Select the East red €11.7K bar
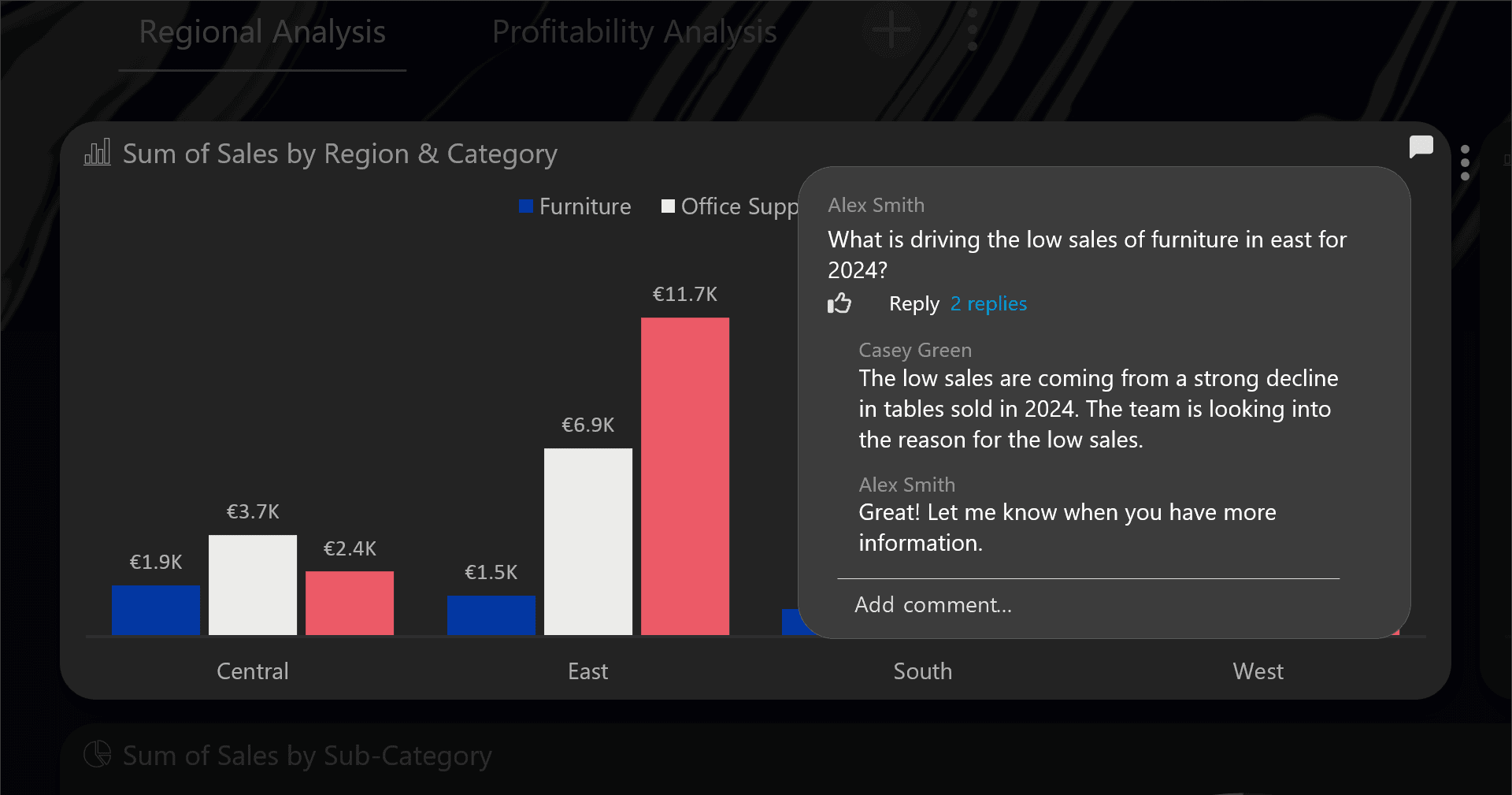The image size is (1512, 795). pos(685,476)
